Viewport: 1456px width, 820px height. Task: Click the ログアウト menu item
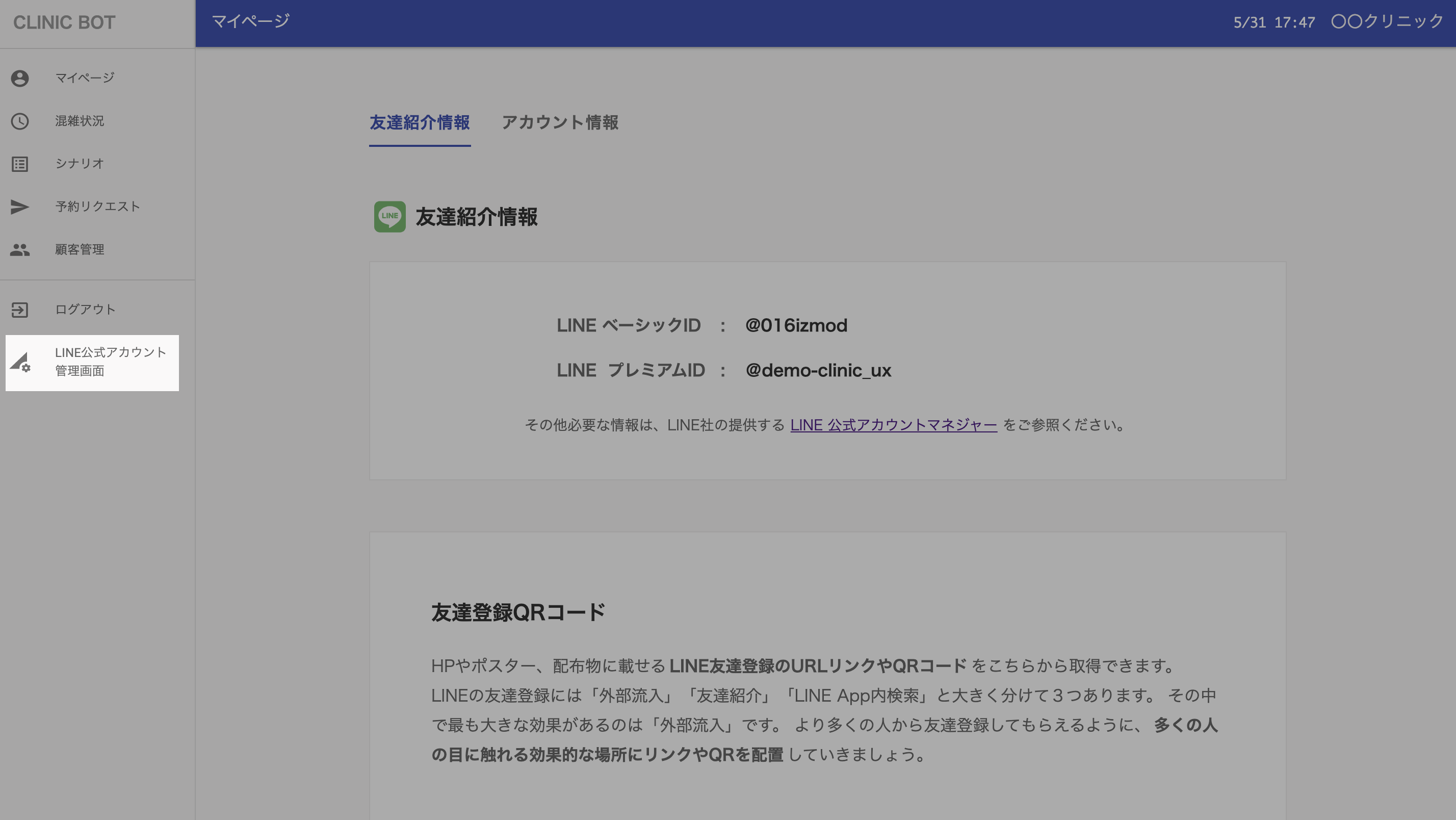(85, 310)
